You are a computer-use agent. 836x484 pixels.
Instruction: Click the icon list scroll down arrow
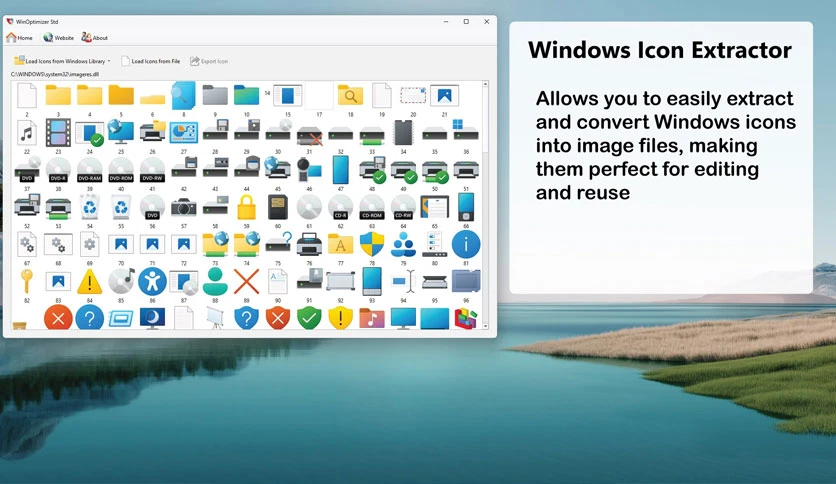click(485, 326)
